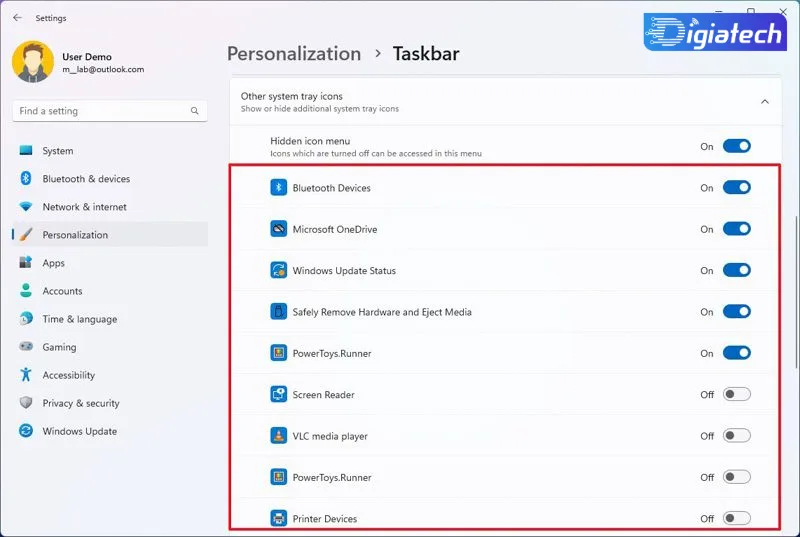Click the back arrow in Settings
This screenshot has height=537, width=800.
[x=17, y=18]
